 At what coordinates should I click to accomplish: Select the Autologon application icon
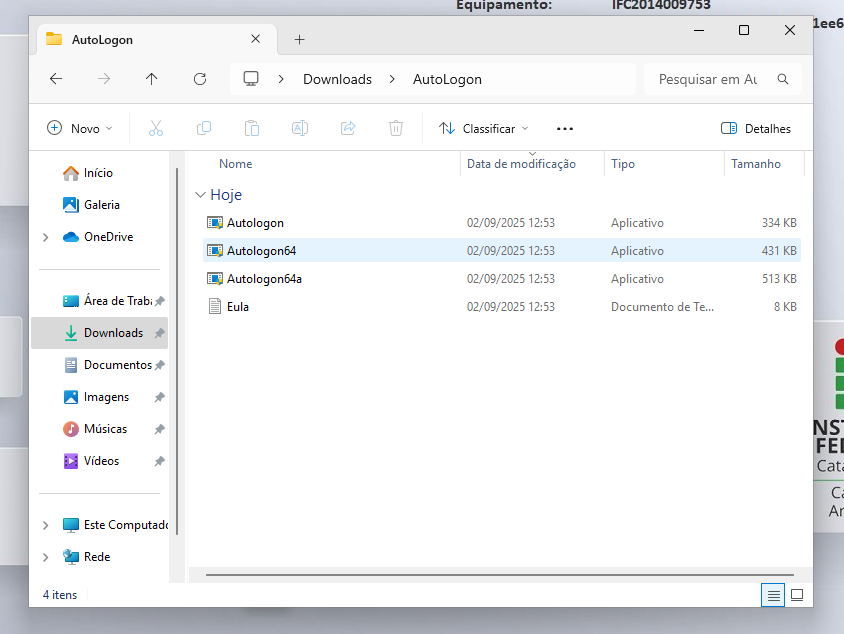click(215, 223)
